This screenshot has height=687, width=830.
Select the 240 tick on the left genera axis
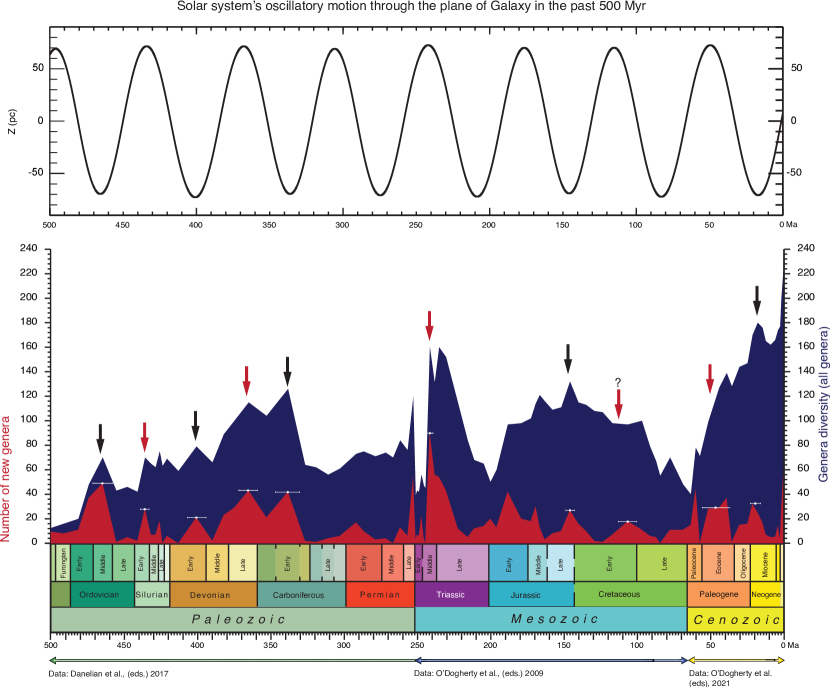(28, 248)
